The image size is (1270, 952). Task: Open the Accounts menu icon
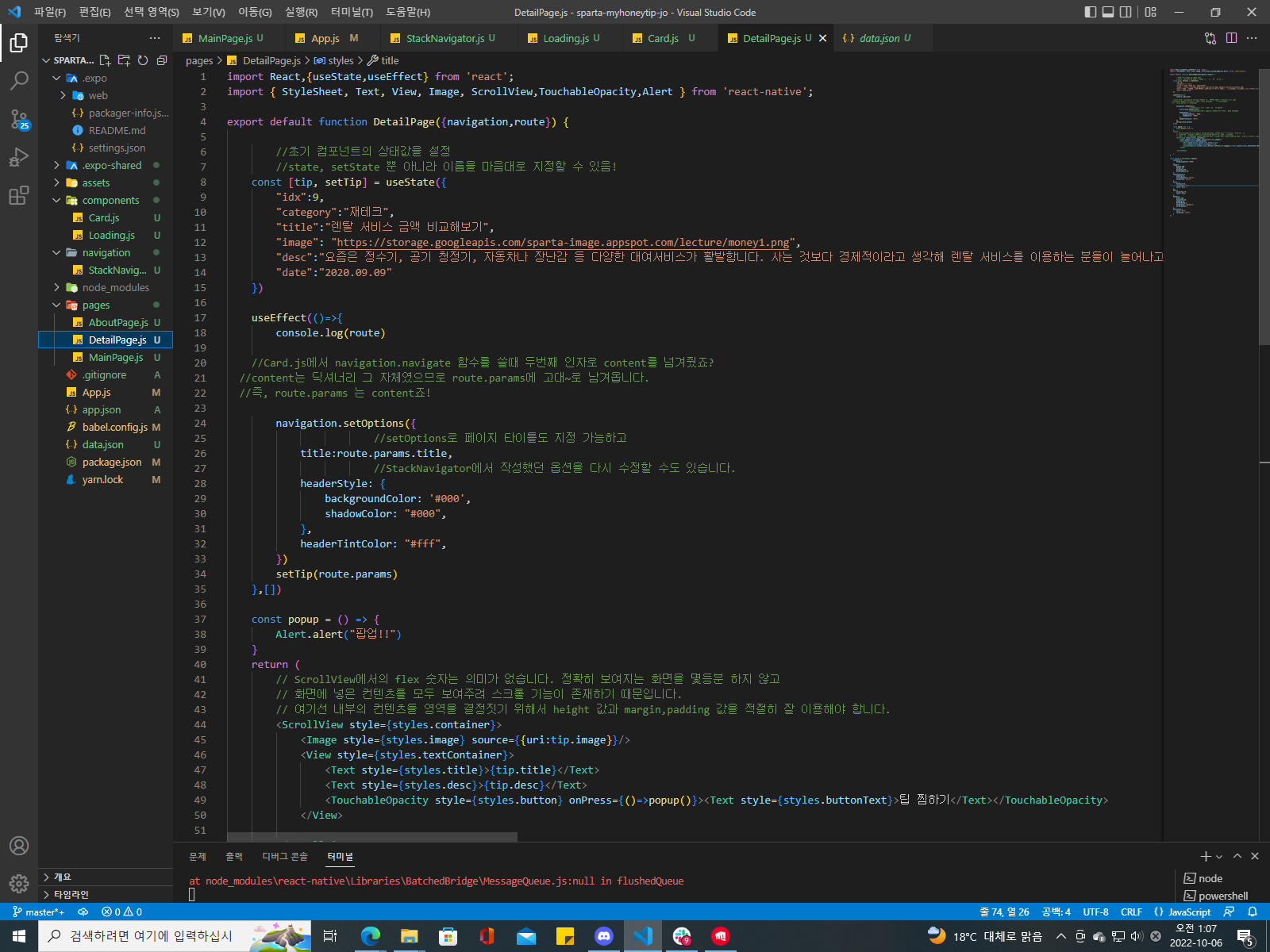pyautogui.click(x=19, y=846)
